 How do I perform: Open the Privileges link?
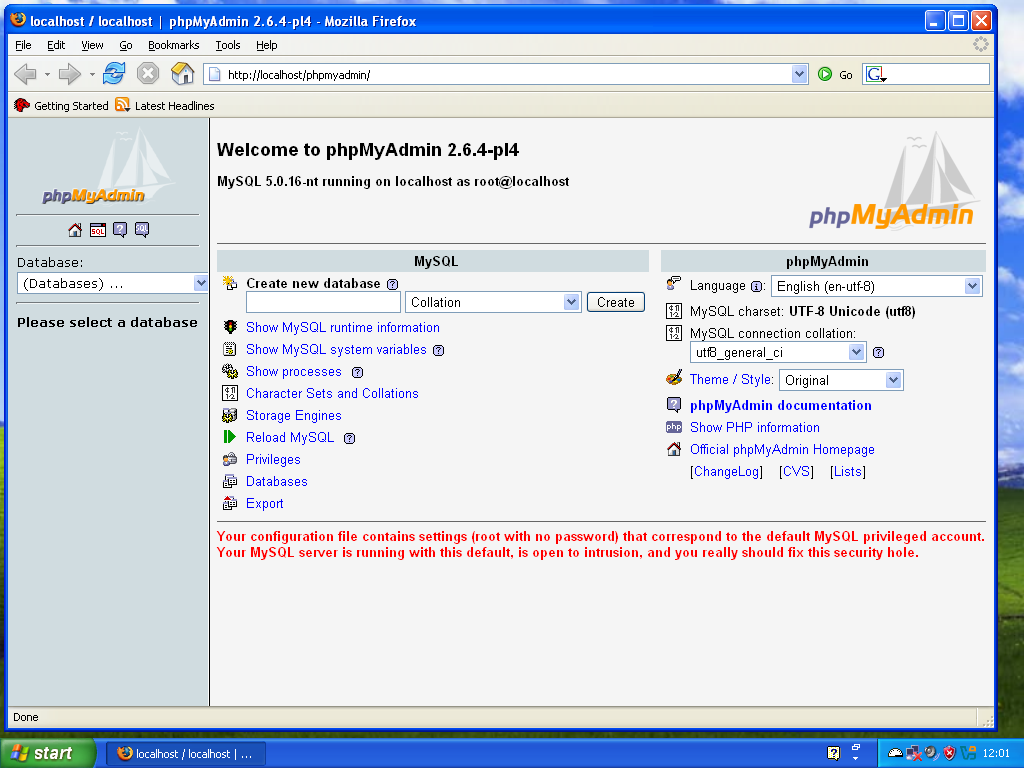273,459
